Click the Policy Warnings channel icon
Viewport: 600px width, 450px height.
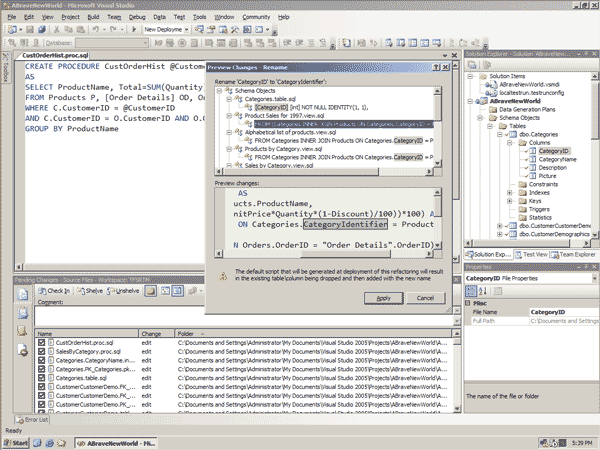23,349
